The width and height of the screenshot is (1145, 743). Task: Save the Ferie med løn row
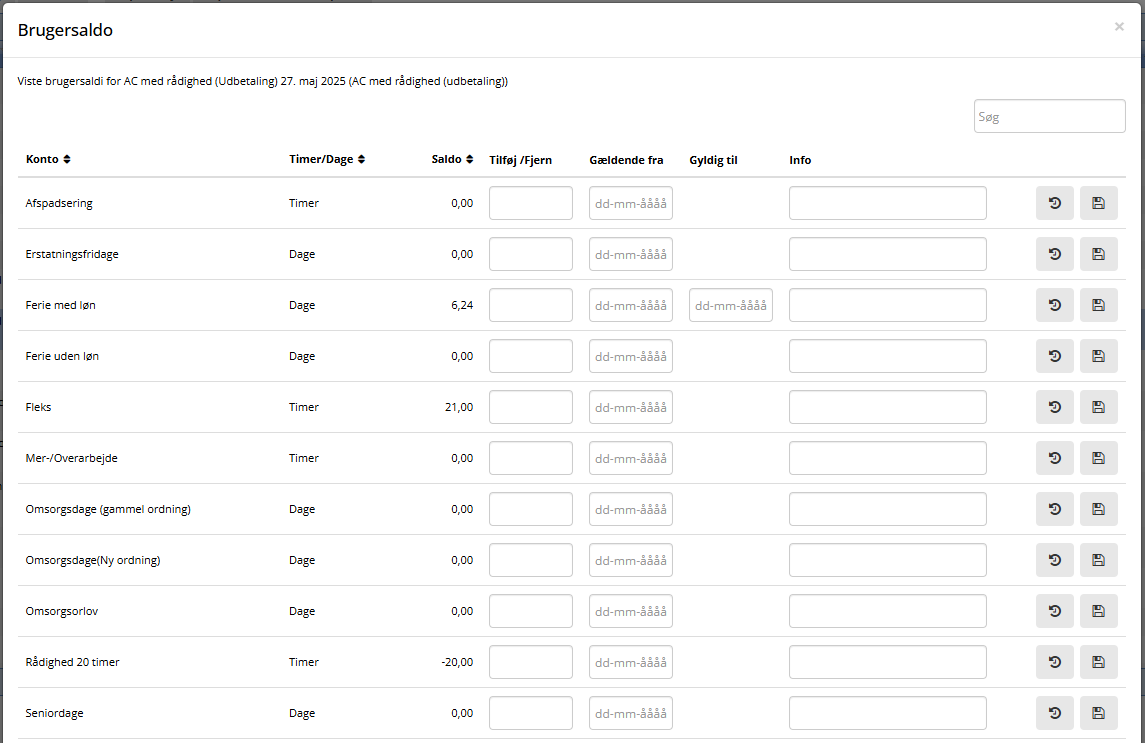click(1098, 305)
